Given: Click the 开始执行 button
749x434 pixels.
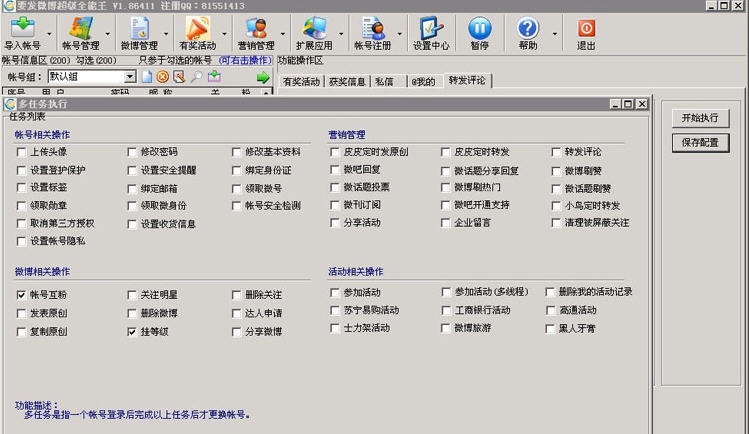Looking at the screenshot, I should tap(700, 118).
